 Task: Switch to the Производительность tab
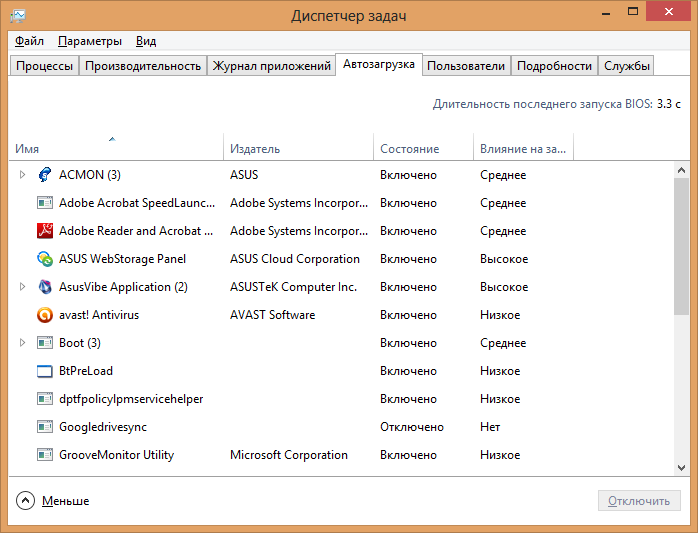pyautogui.click(x=143, y=66)
